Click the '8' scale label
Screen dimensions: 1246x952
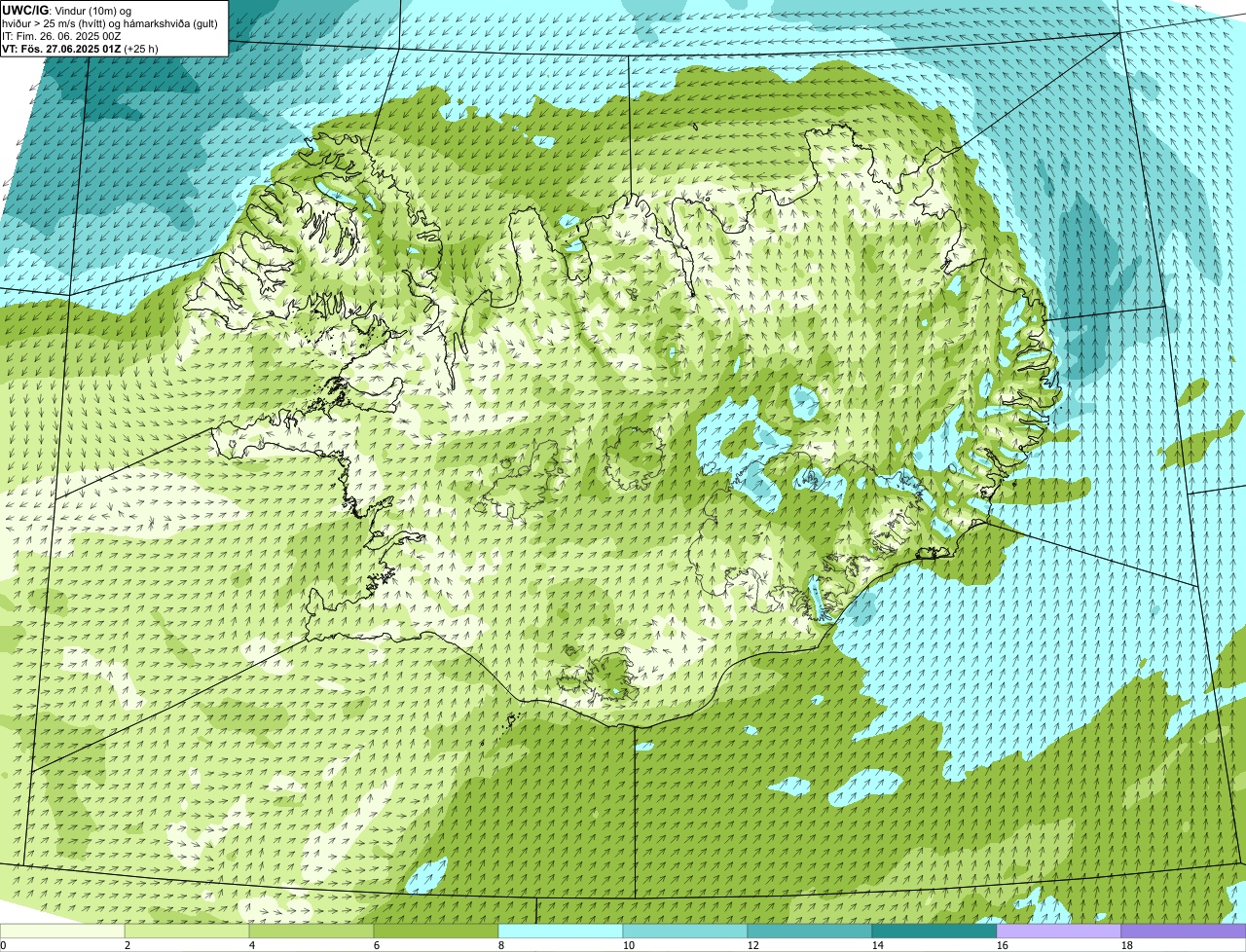pyautogui.click(x=501, y=945)
